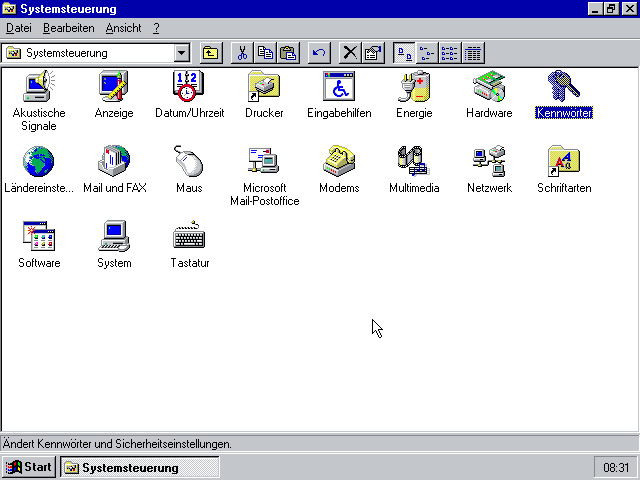The width and height of the screenshot is (640, 480).
Task: Click the Modems telephone icon
Action: coord(339,161)
